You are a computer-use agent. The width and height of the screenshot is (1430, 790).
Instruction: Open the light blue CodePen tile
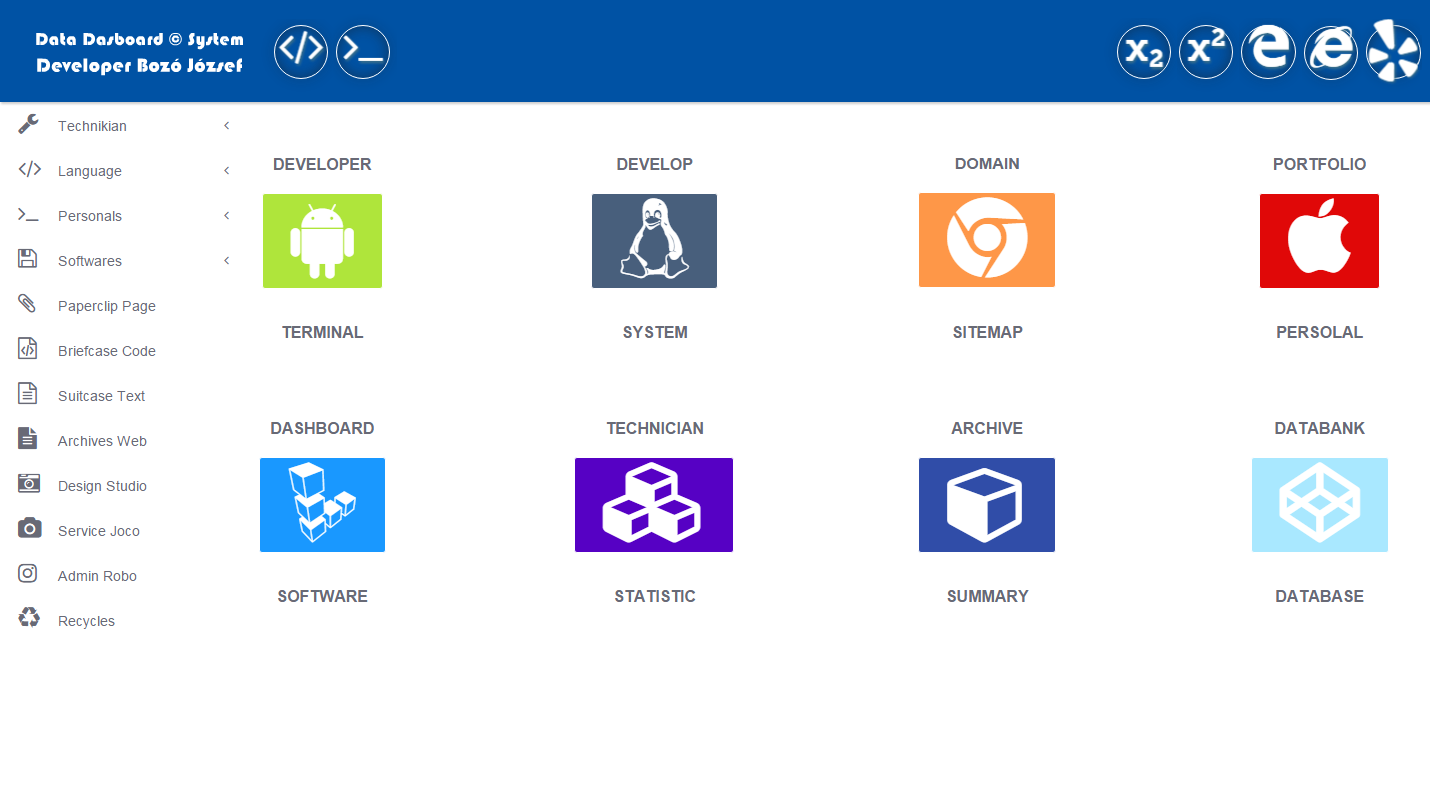[1320, 505]
